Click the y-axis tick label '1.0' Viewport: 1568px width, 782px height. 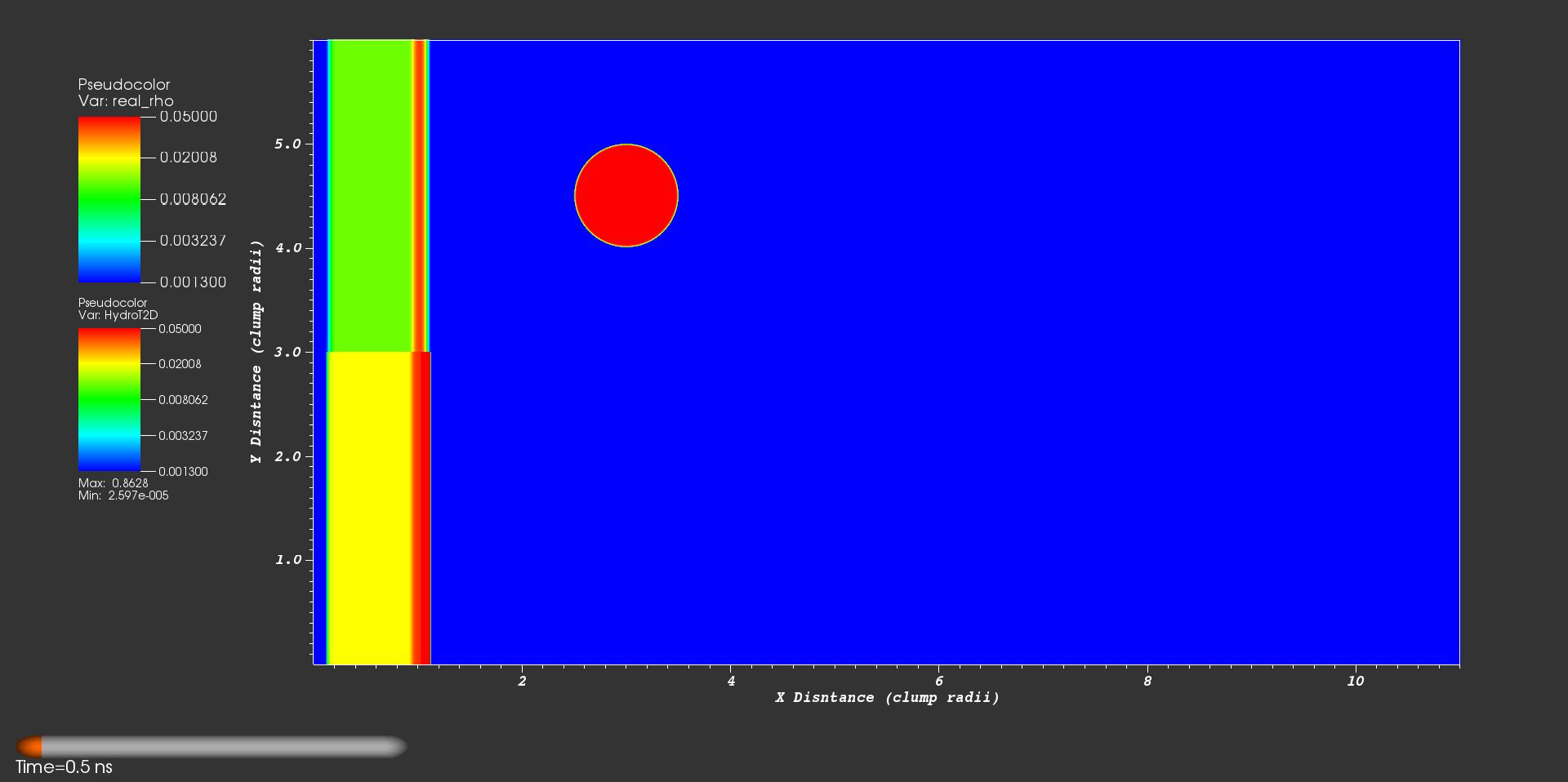coord(287,560)
